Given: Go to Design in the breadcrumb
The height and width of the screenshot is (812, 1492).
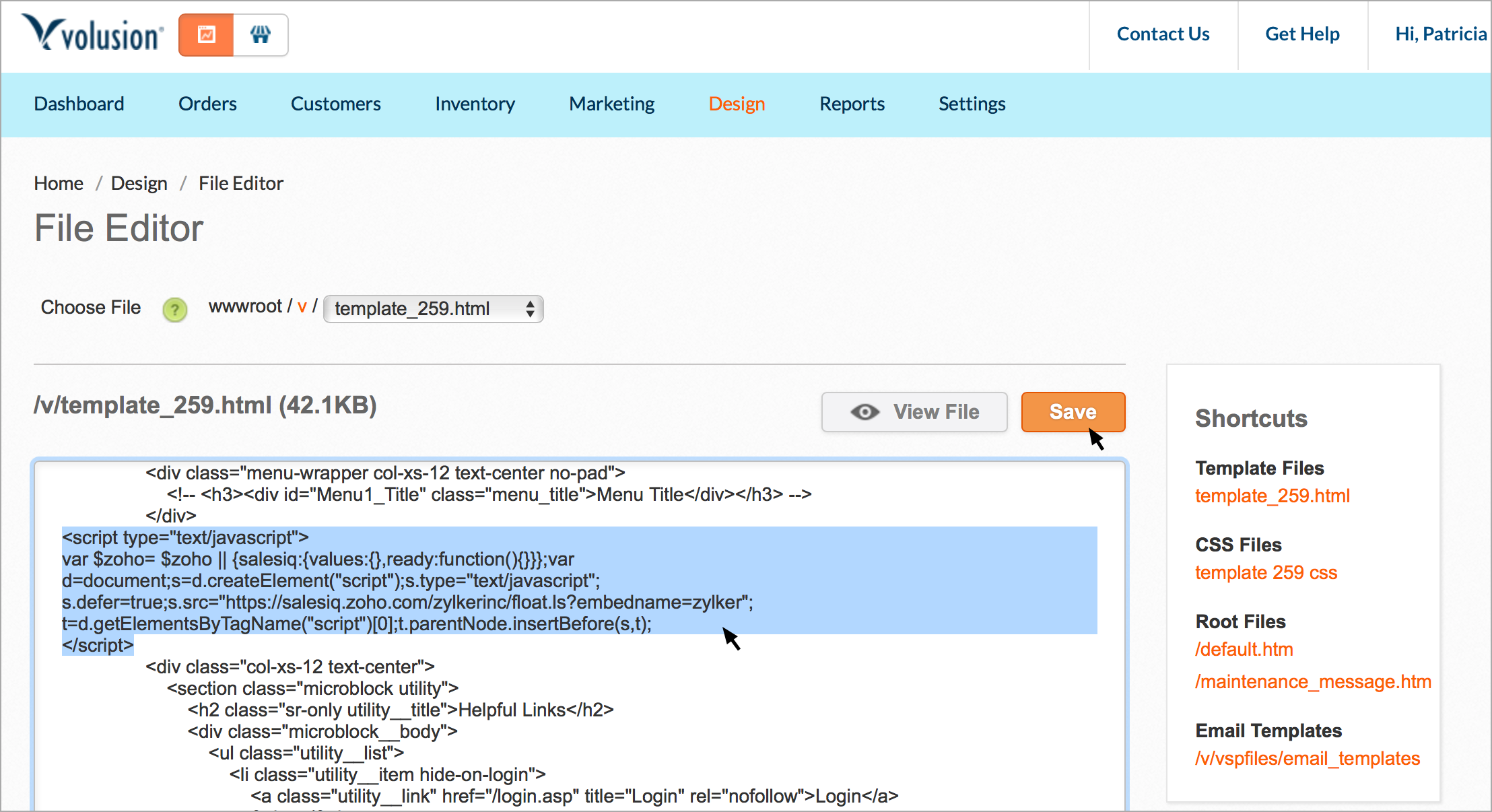Looking at the screenshot, I should (x=139, y=183).
